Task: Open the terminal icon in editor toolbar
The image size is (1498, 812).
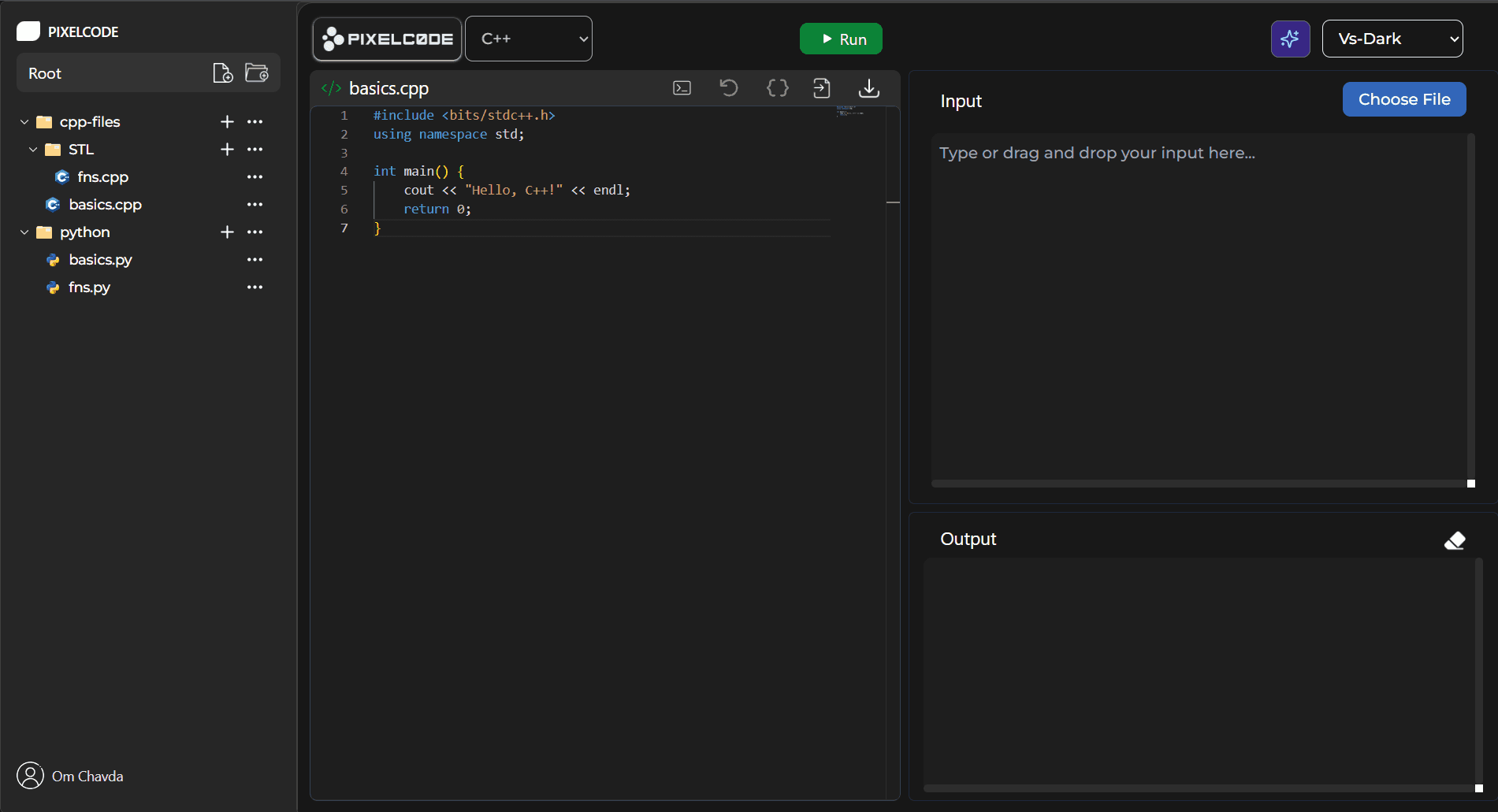Action: (x=682, y=88)
